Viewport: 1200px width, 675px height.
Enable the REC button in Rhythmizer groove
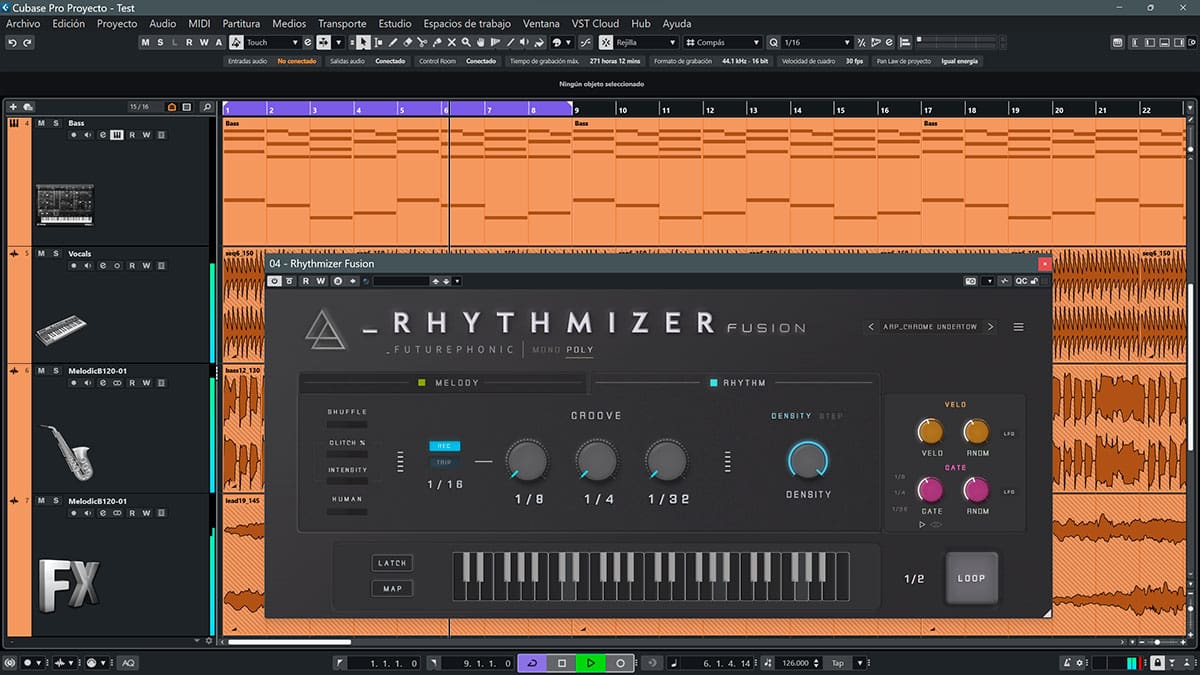coord(444,446)
